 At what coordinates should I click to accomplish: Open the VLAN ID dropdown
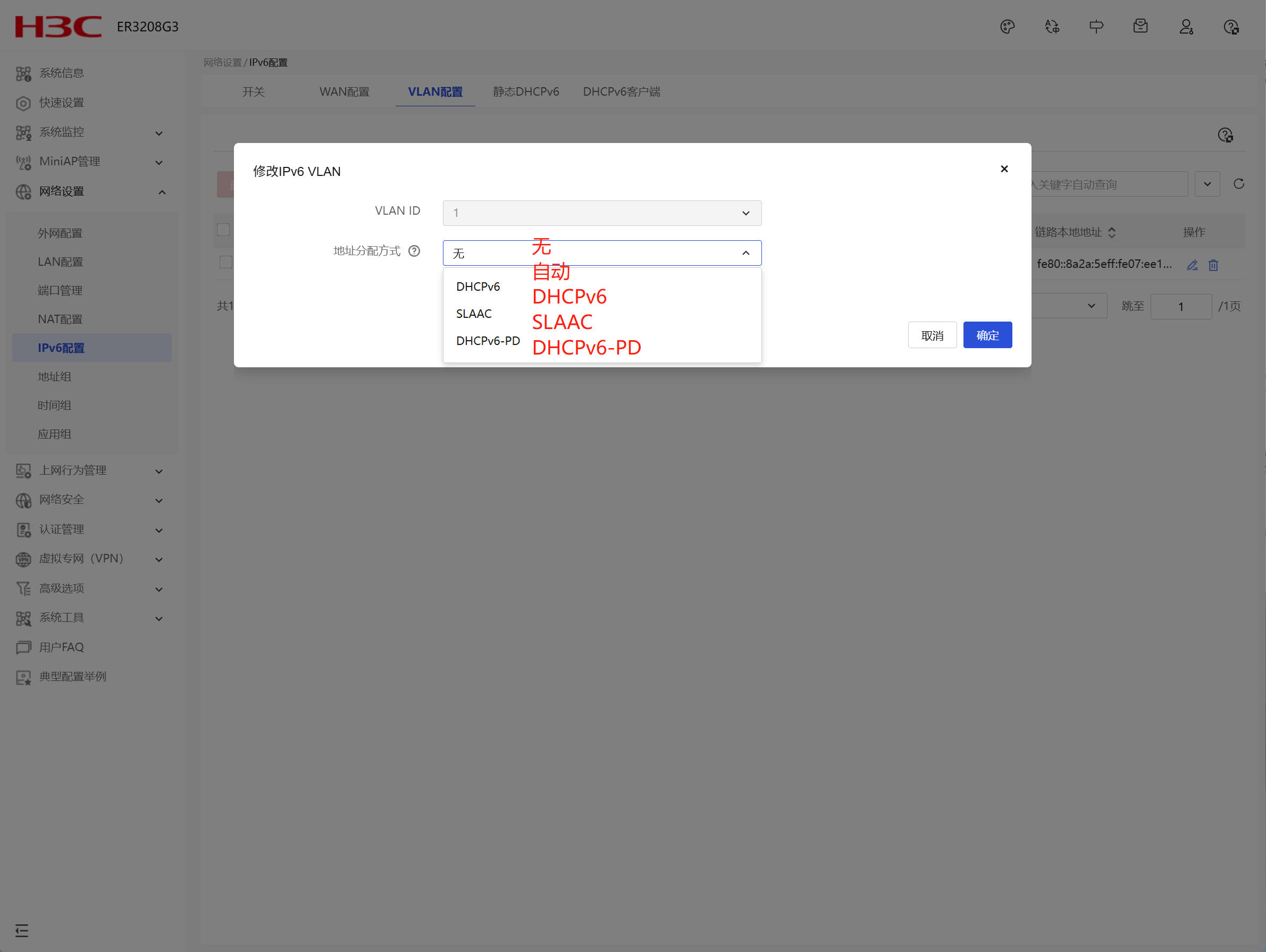(x=601, y=213)
